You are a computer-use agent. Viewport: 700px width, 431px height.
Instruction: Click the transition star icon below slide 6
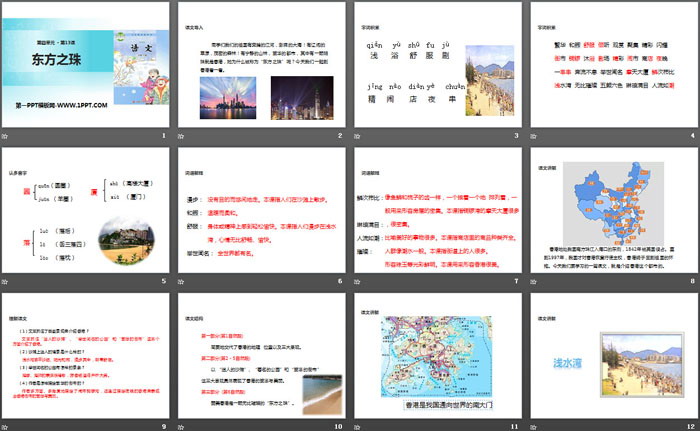tap(182, 281)
